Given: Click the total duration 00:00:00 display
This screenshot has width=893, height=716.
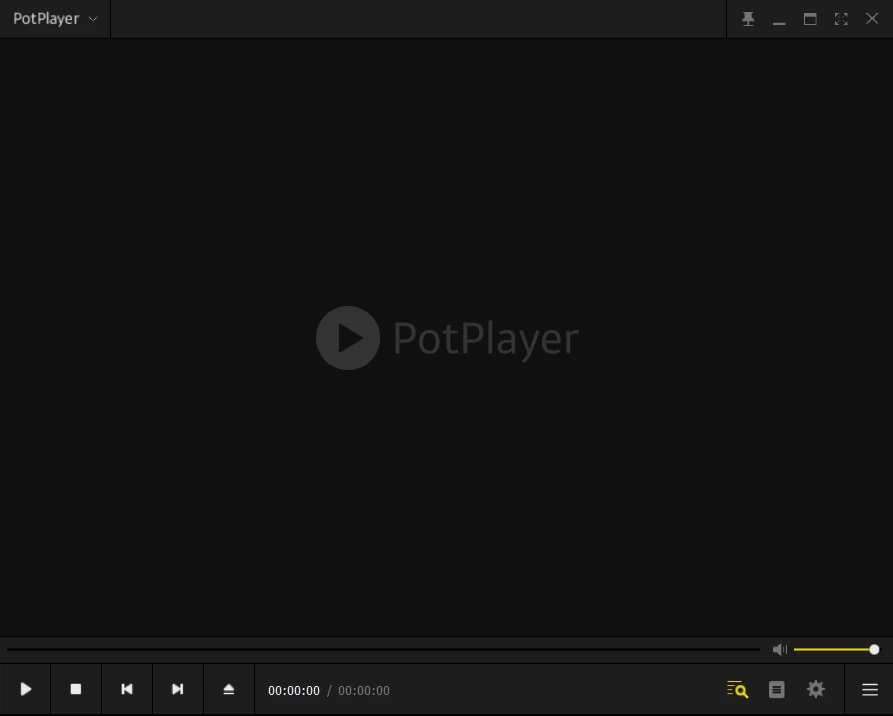Looking at the screenshot, I should point(364,690).
